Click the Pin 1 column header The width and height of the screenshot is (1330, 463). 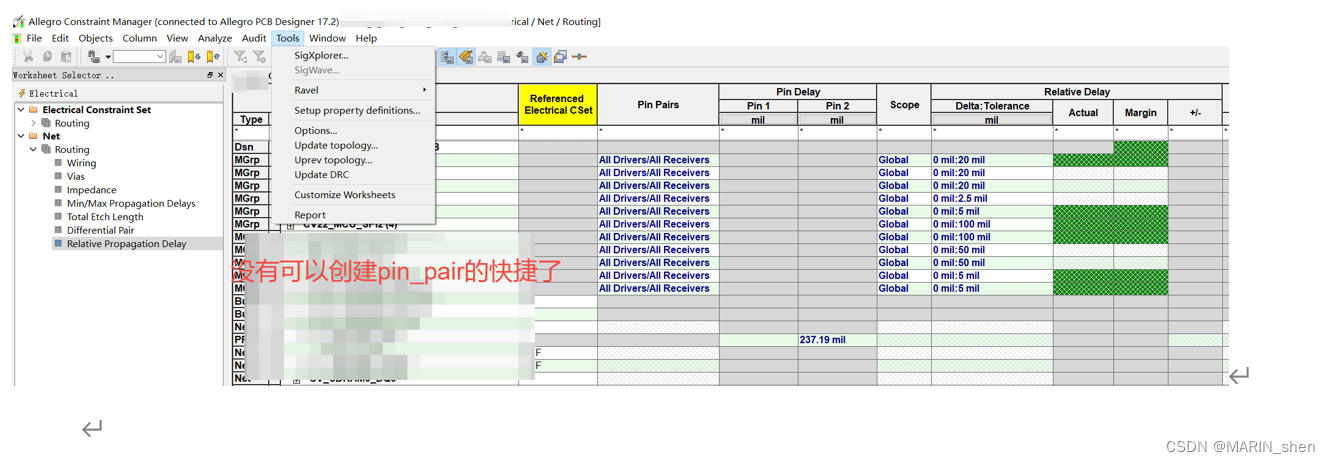758,106
